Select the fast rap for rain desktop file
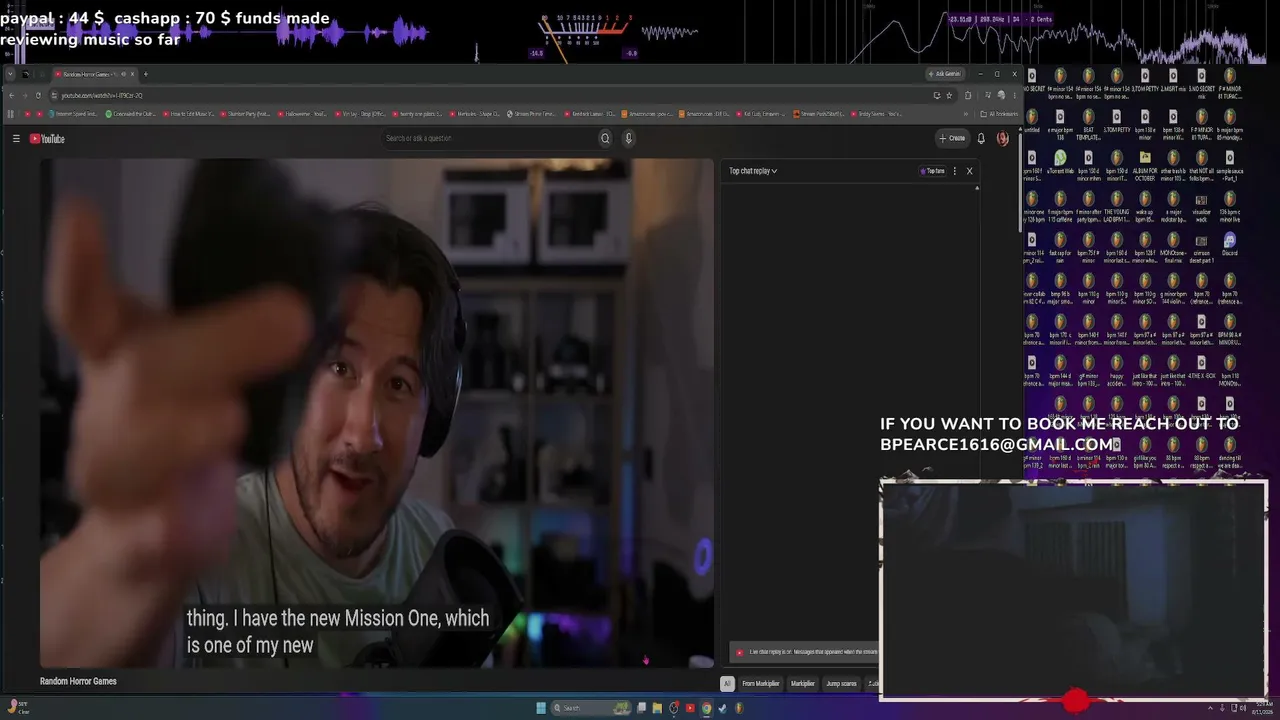Screen dimensions: 1280x720 1060,247
